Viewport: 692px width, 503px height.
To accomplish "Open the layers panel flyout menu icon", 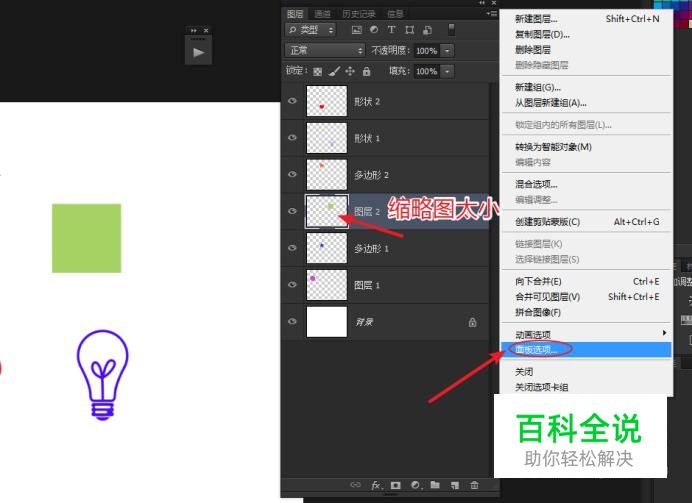I will (x=492, y=14).
